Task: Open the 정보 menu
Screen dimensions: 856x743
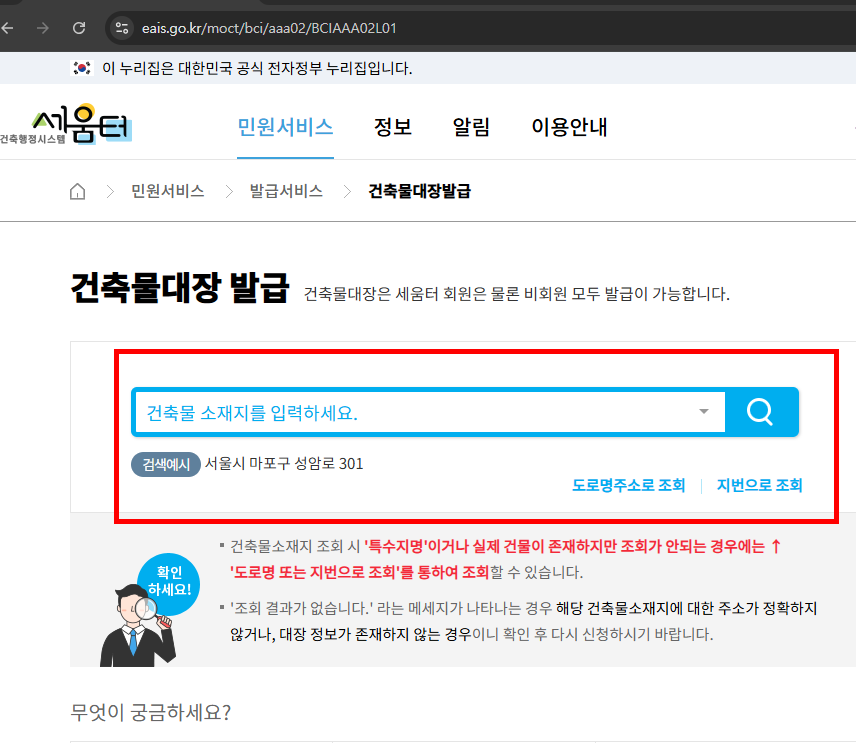Action: (x=393, y=127)
